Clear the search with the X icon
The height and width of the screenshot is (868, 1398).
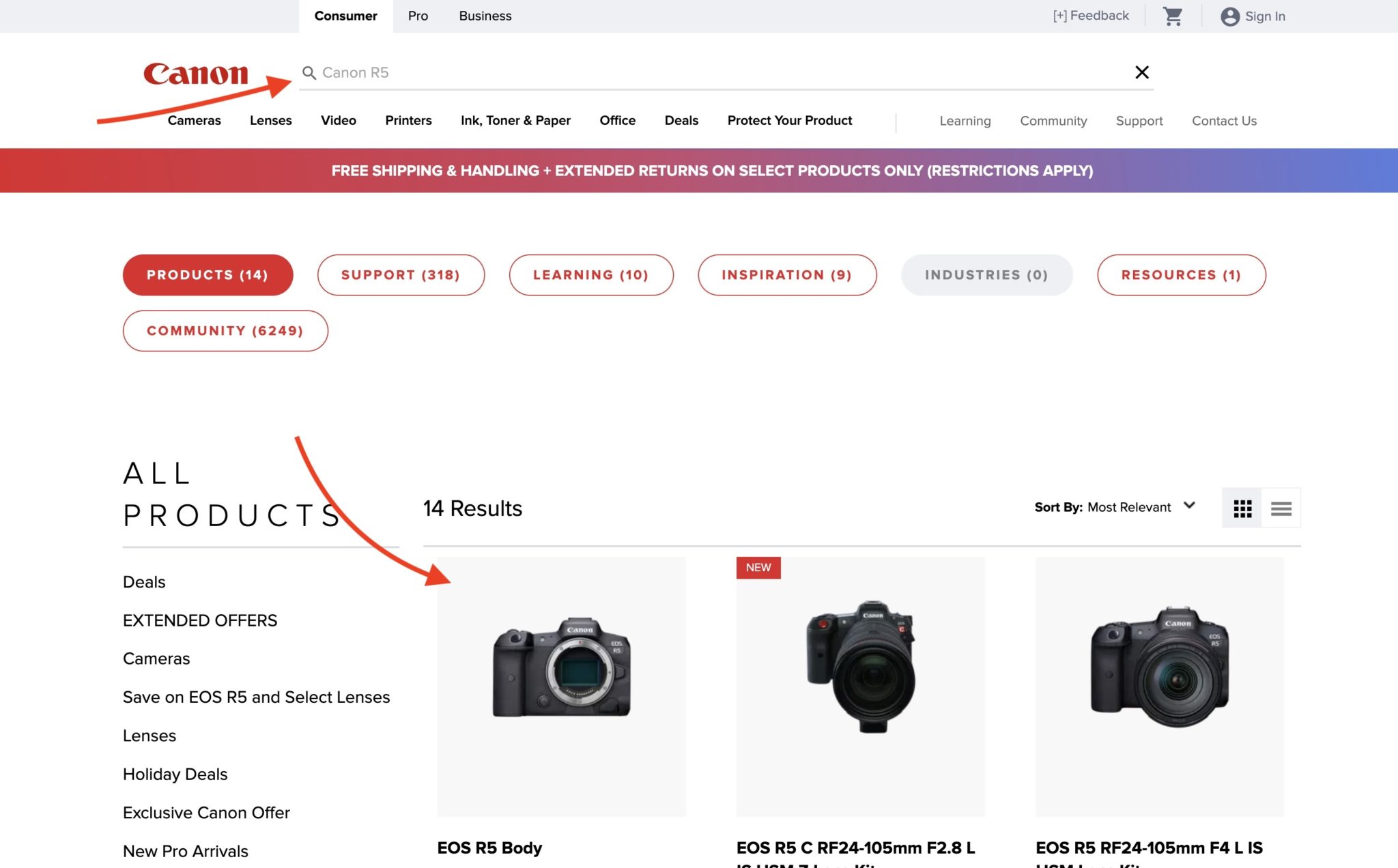(1141, 72)
